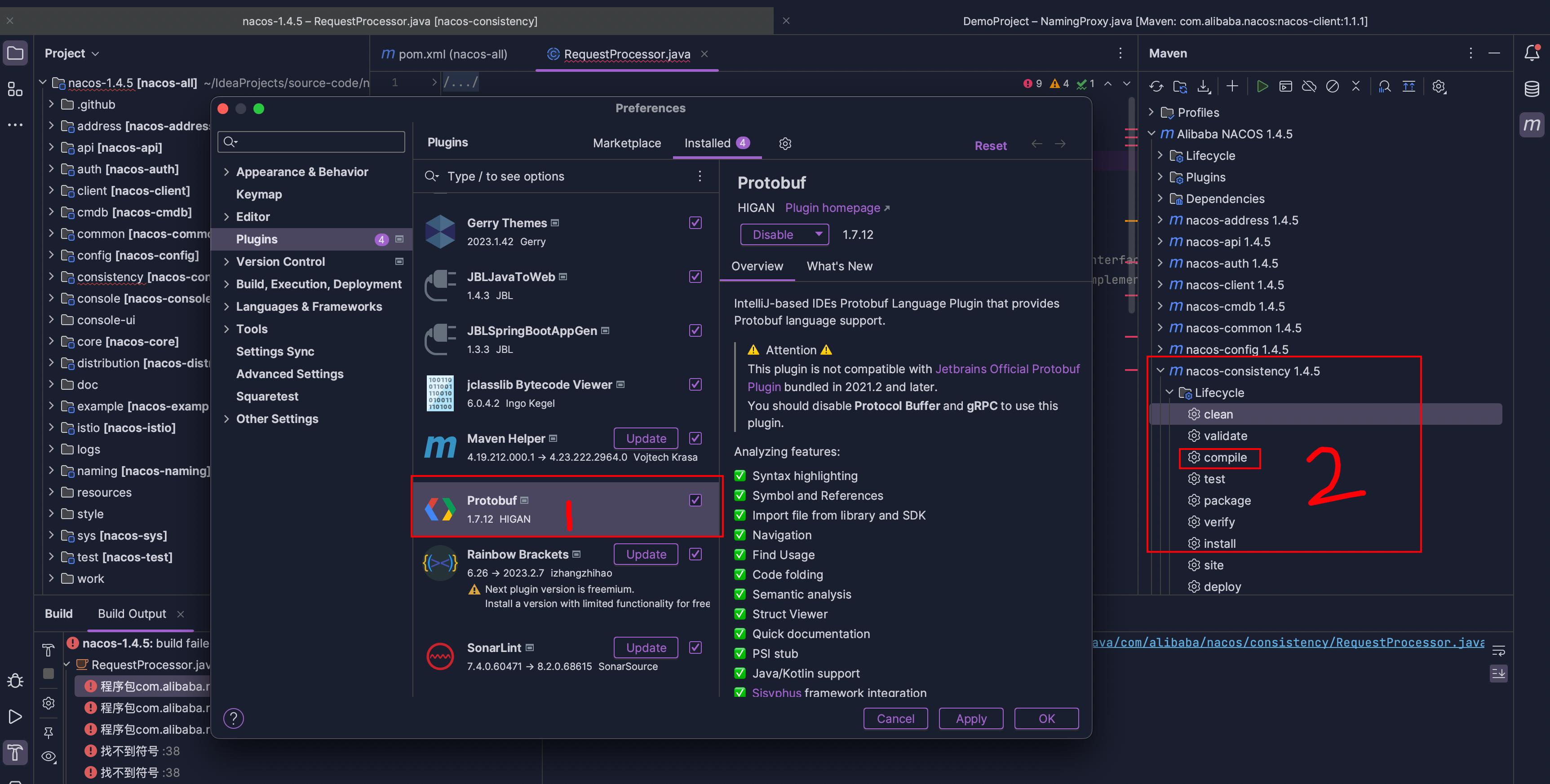Click green Run Maven Build icon
The height and width of the screenshot is (784, 1550).
pyautogui.click(x=1262, y=87)
